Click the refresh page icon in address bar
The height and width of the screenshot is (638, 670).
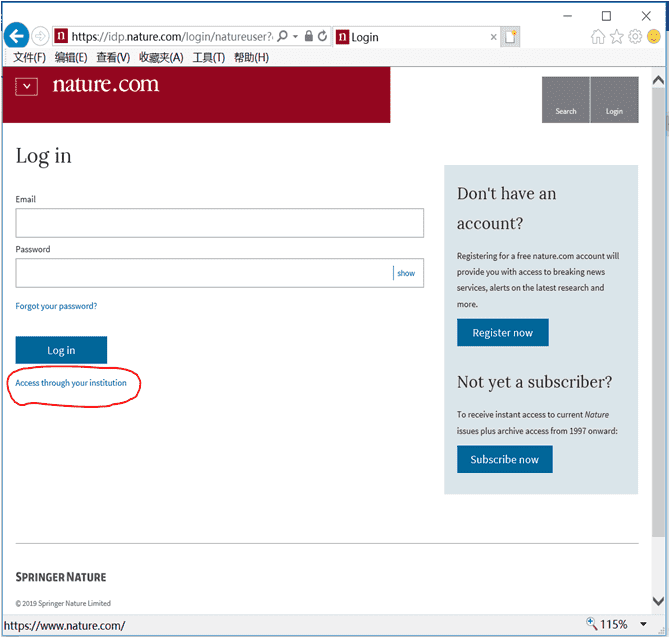coord(323,36)
